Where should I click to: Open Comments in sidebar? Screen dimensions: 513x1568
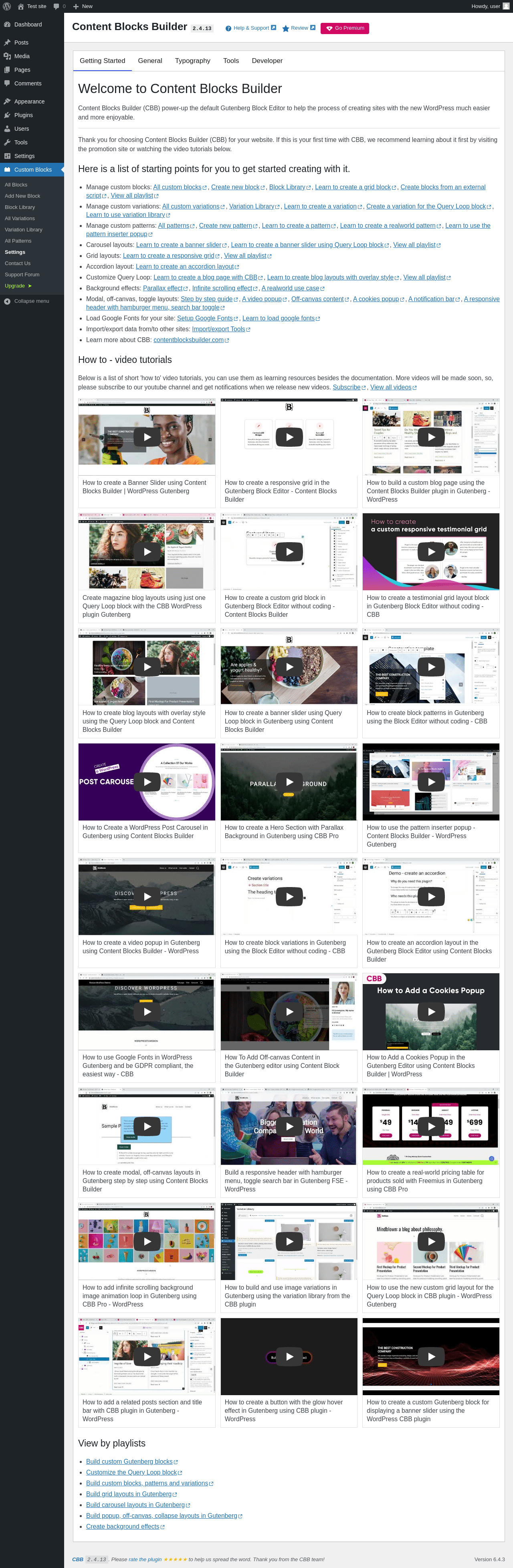coord(32,83)
